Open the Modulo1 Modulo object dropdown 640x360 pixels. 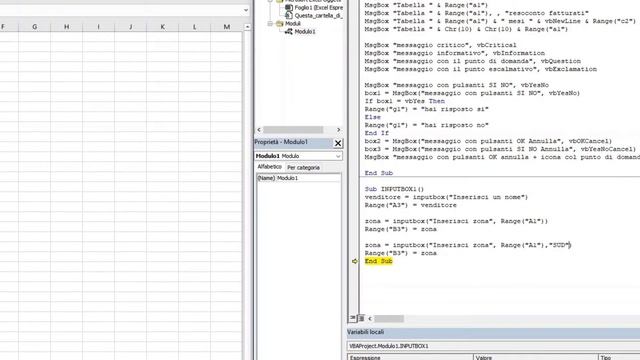(338, 156)
